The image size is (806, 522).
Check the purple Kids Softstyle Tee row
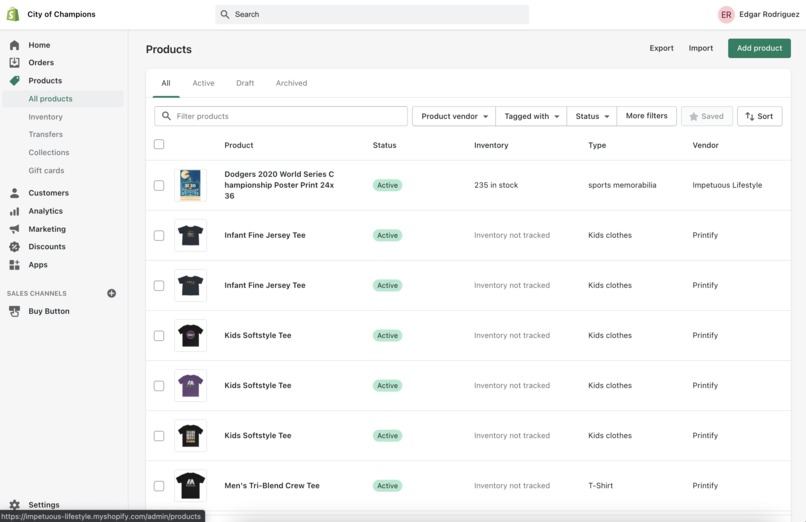coord(159,386)
